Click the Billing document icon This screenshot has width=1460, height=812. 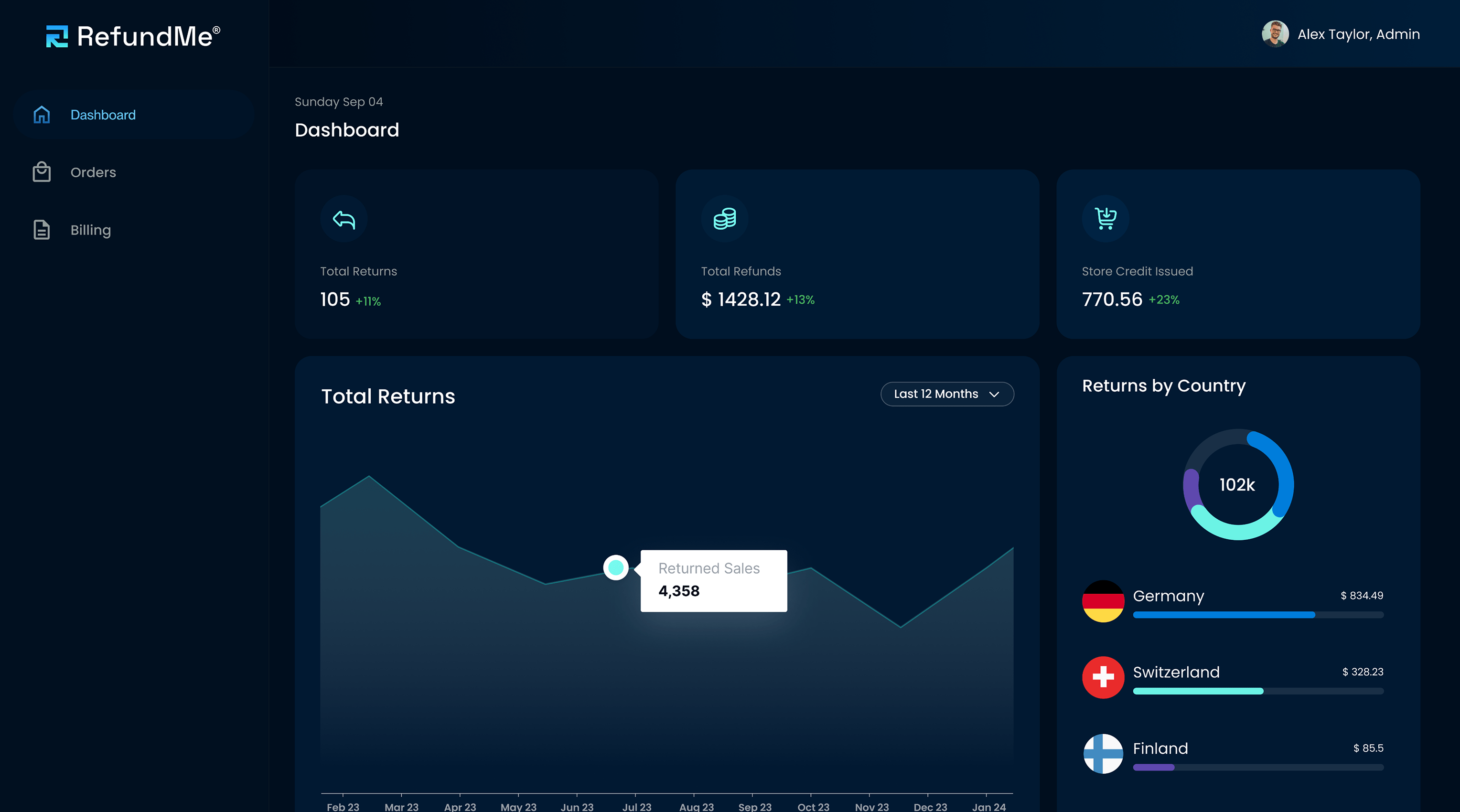pyautogui.click(x=42, y=230)
